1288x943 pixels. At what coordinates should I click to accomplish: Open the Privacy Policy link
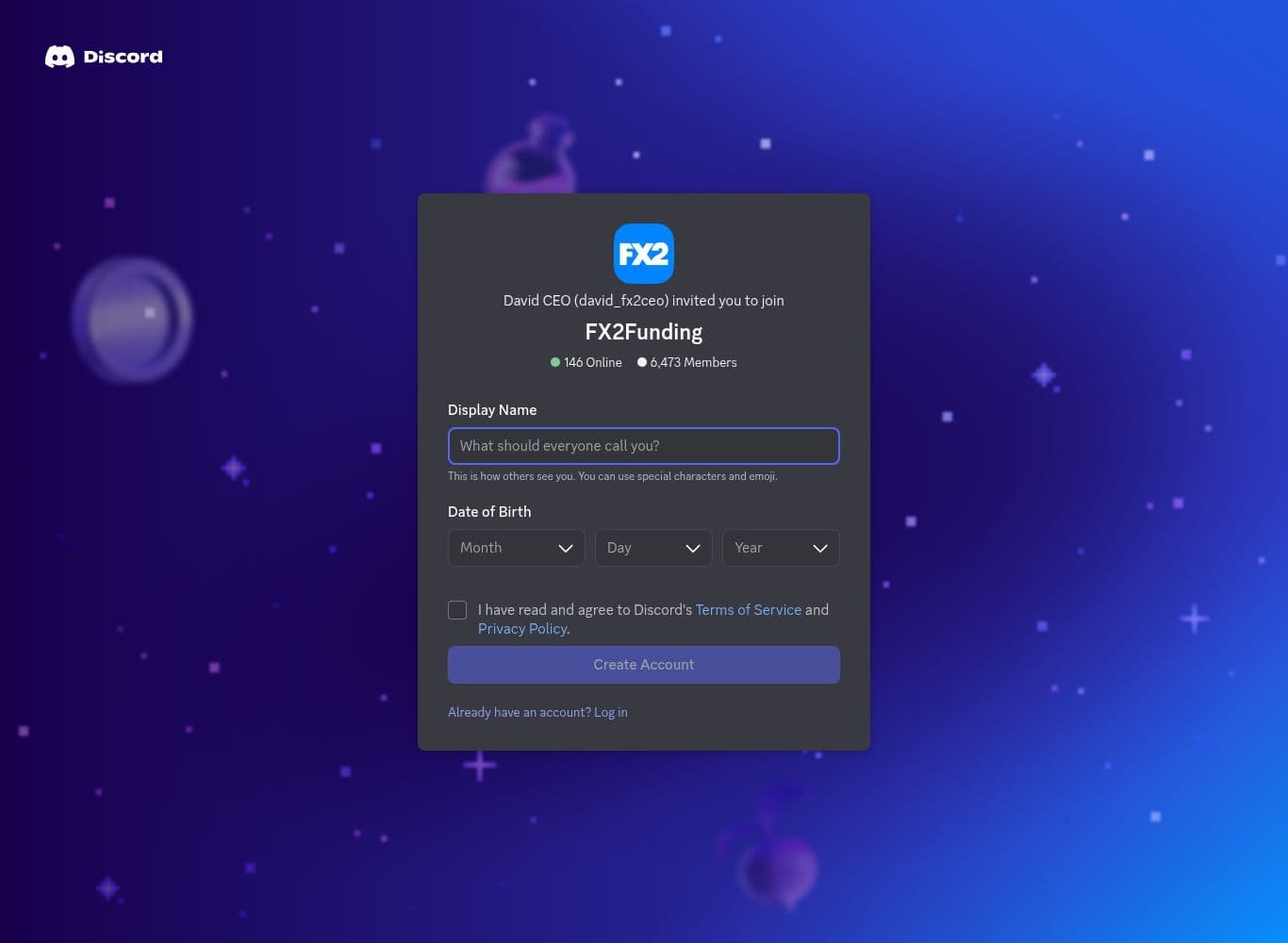pos(522,629)
